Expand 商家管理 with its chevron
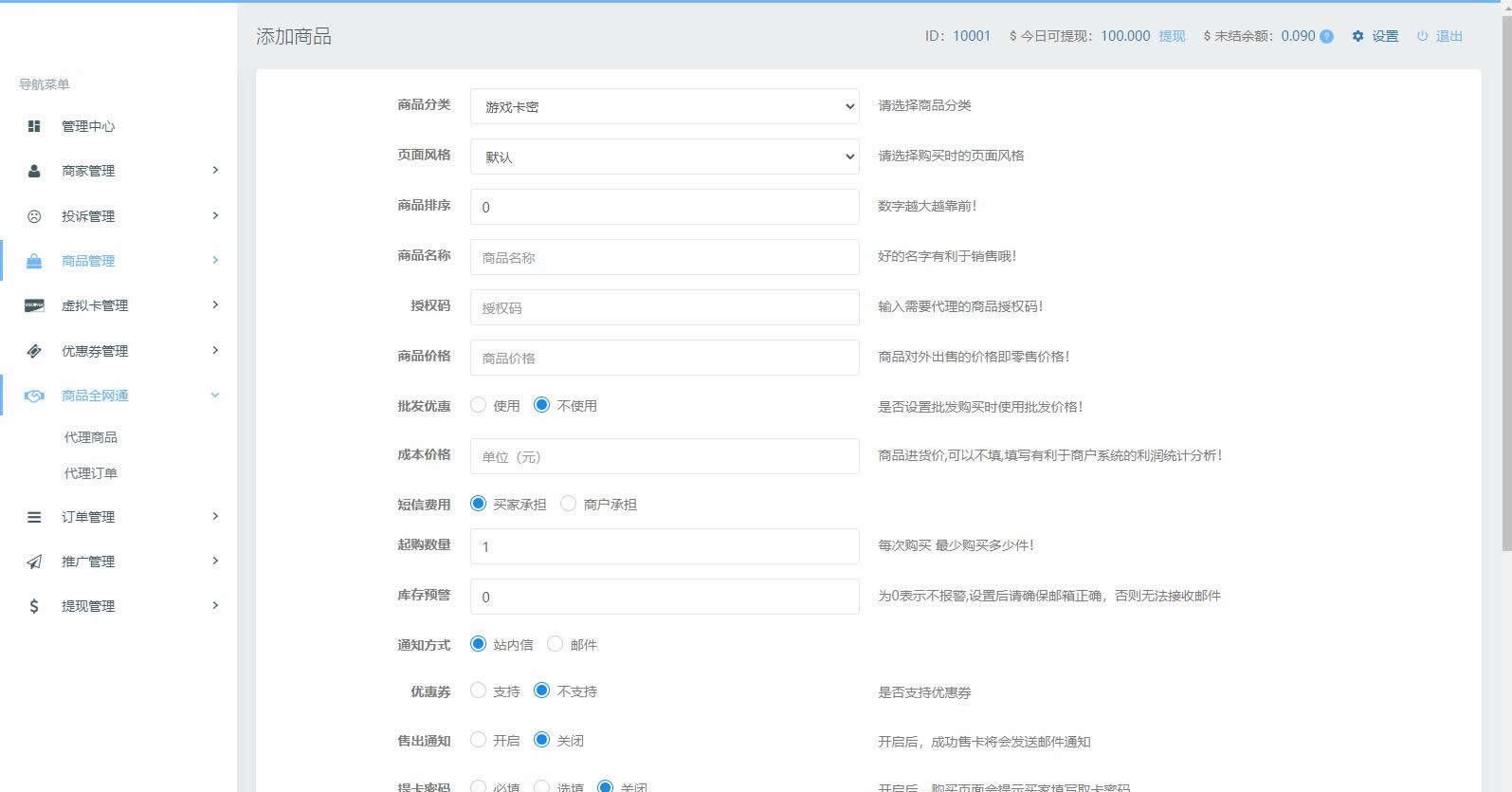Viewport: 1512px width, 792px height. [x=215, y=170]
